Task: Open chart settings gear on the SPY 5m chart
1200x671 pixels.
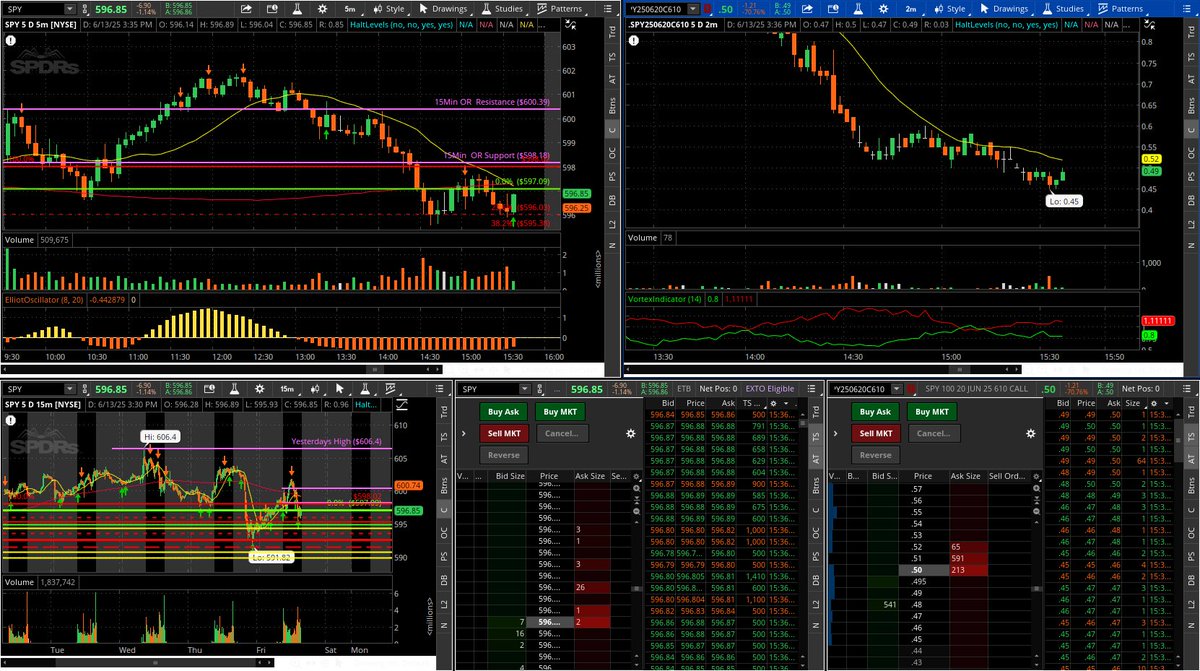Action: (323, 9)
